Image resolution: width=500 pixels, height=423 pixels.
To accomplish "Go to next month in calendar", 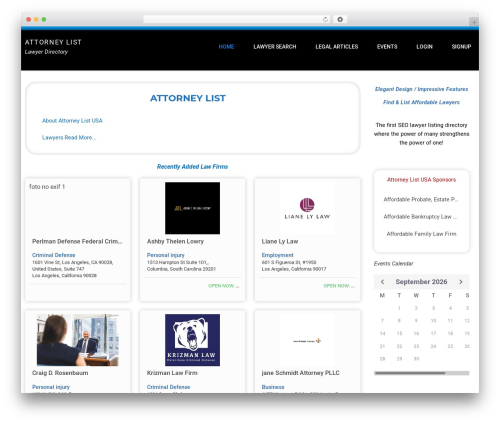I will click(461, 282).
